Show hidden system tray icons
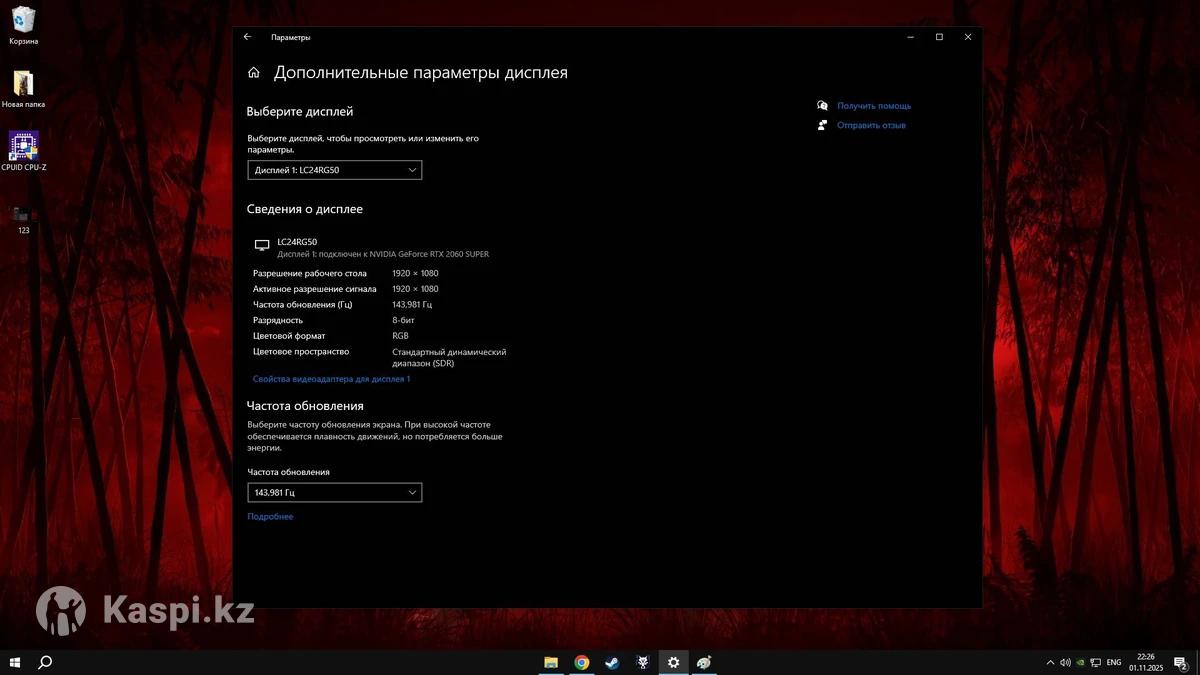 (x=1050, y=662)
